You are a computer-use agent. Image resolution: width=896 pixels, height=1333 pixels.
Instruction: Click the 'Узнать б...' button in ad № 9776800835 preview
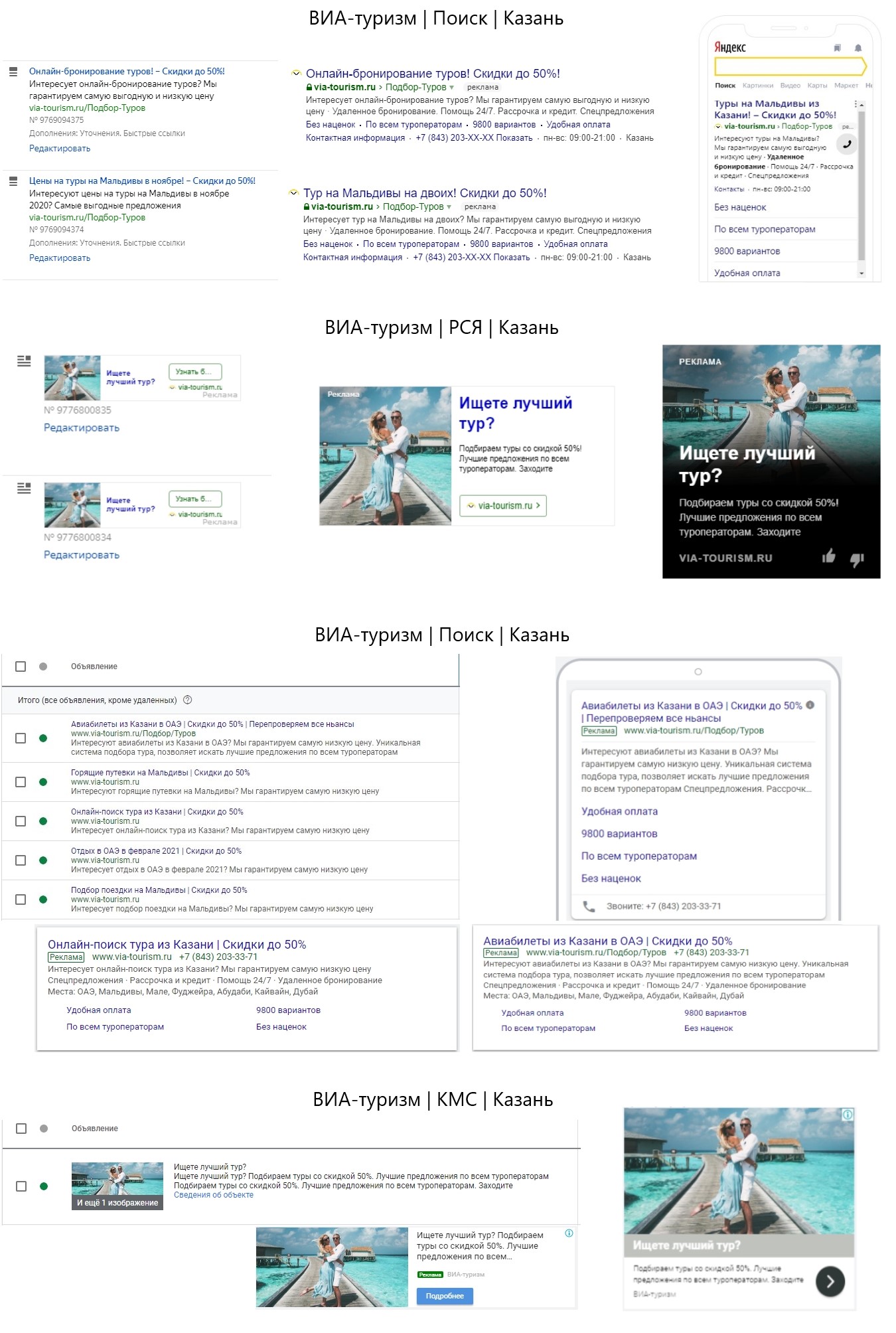195,372
